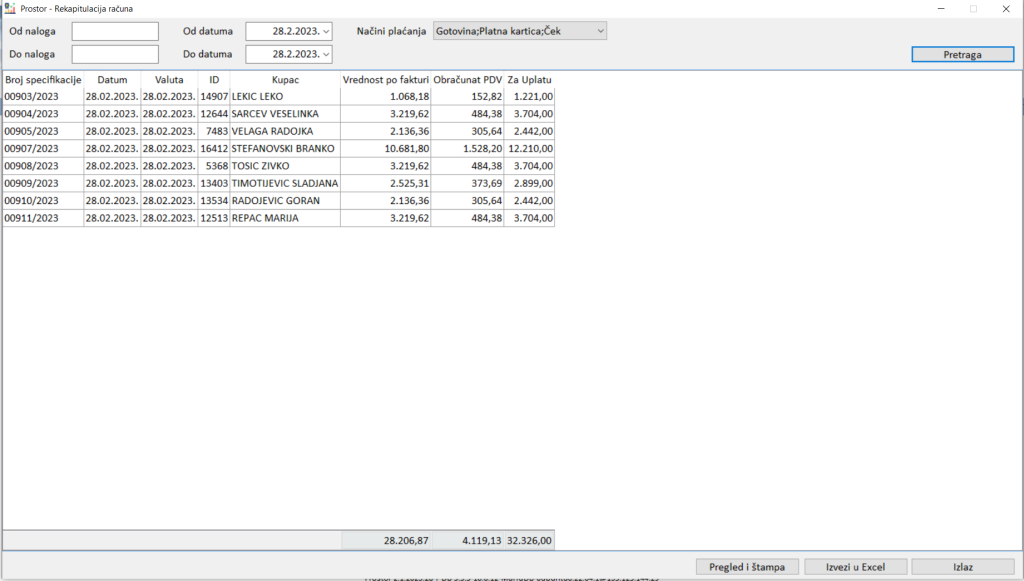The image size is (1024, 581).
Task: Click the TIMOTIJEVIC SLADJANA customer cell
Action: [285, 183]
